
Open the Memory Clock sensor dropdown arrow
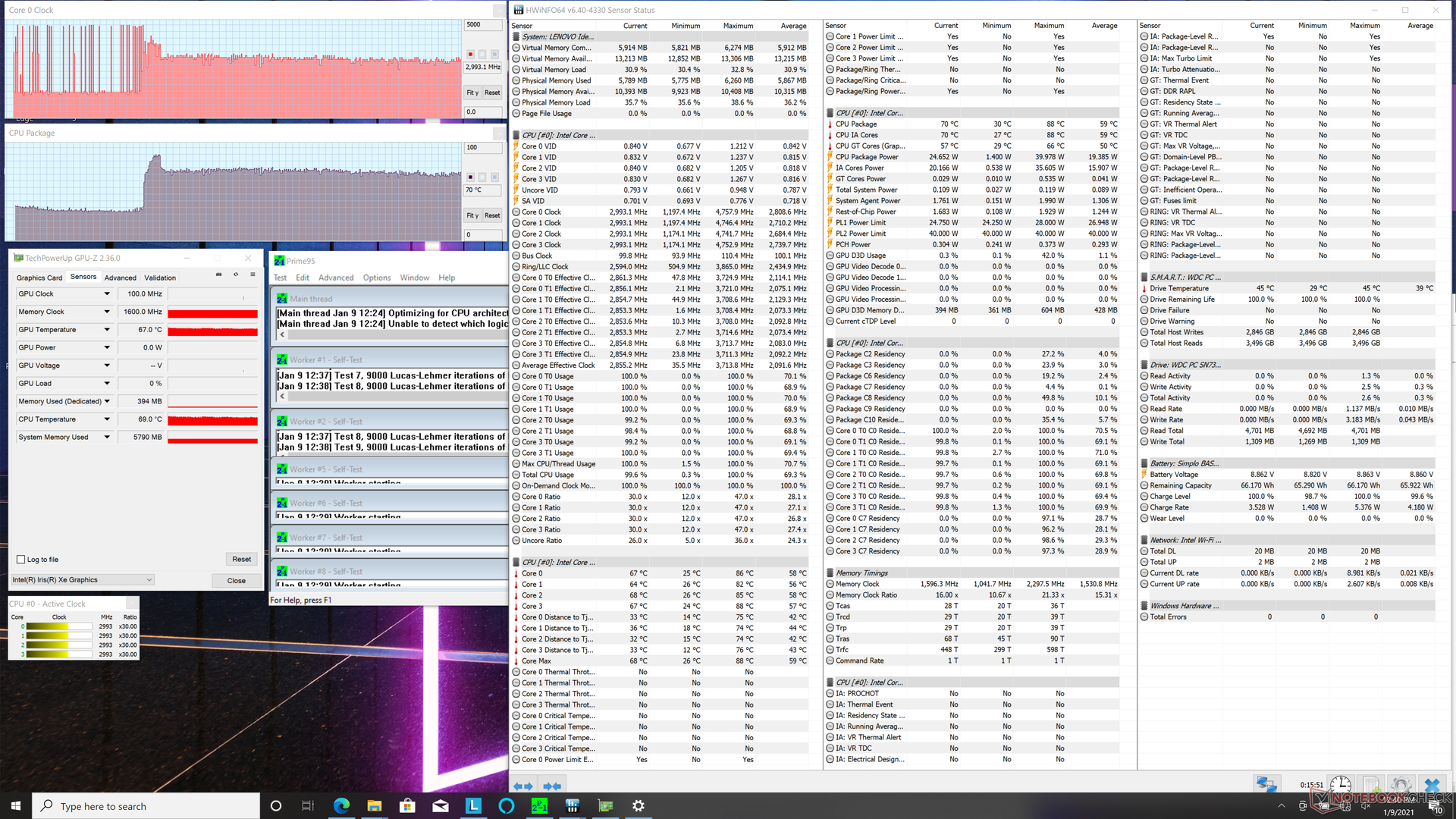pyautogui.click(x=107, y=312)
